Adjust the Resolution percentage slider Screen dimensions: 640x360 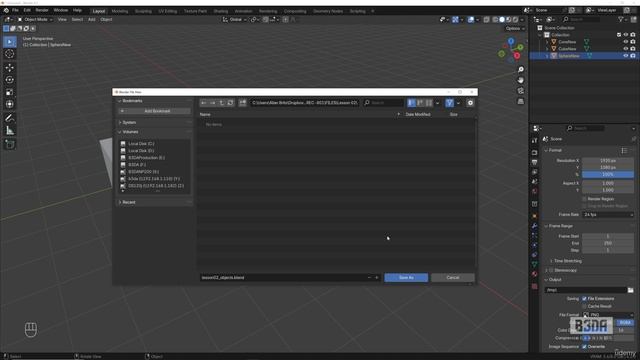[x=608, y=174]
